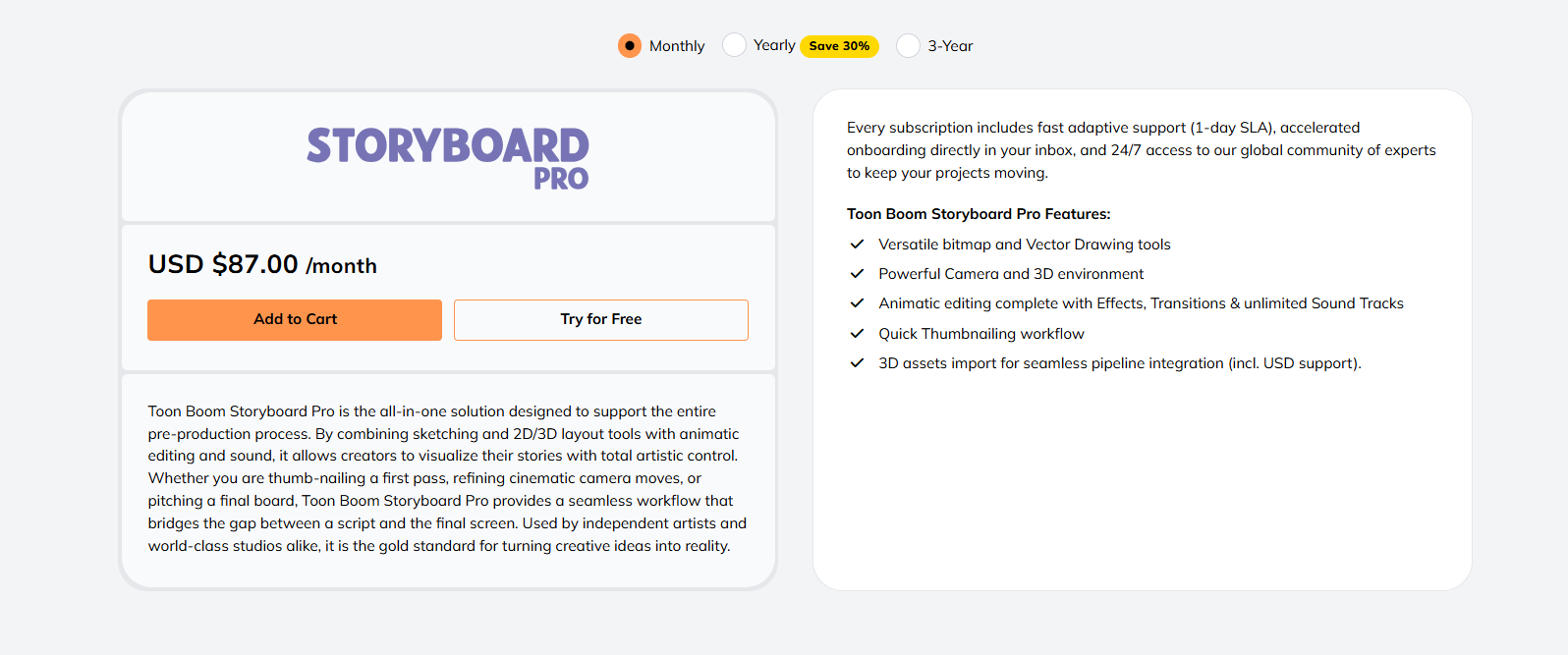
Task: Click checkmark beside Quick Thumbnailing workflow
Action: tap(857, 334)
